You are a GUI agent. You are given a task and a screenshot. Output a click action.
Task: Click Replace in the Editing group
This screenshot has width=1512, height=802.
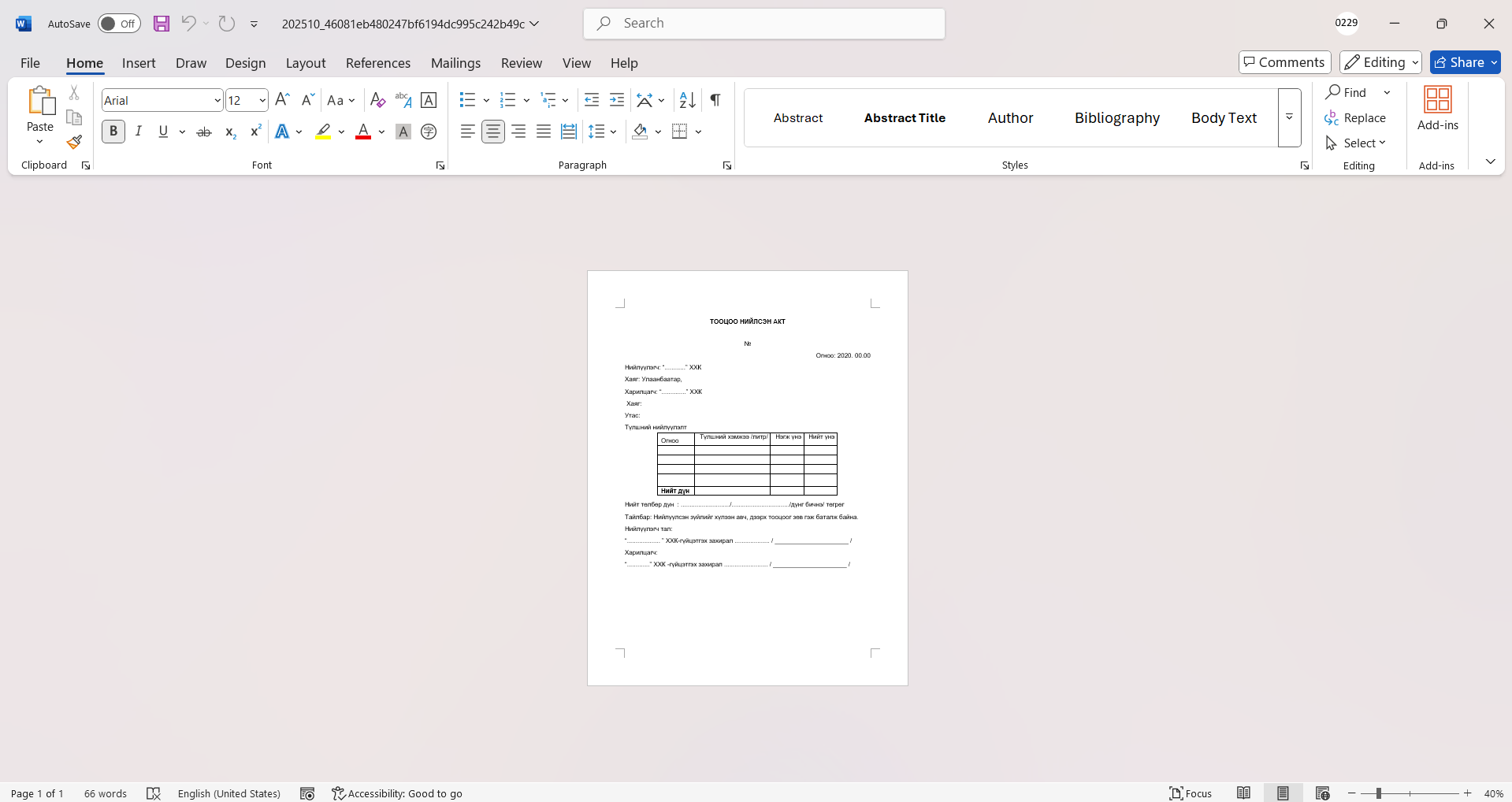point(1356,117)
